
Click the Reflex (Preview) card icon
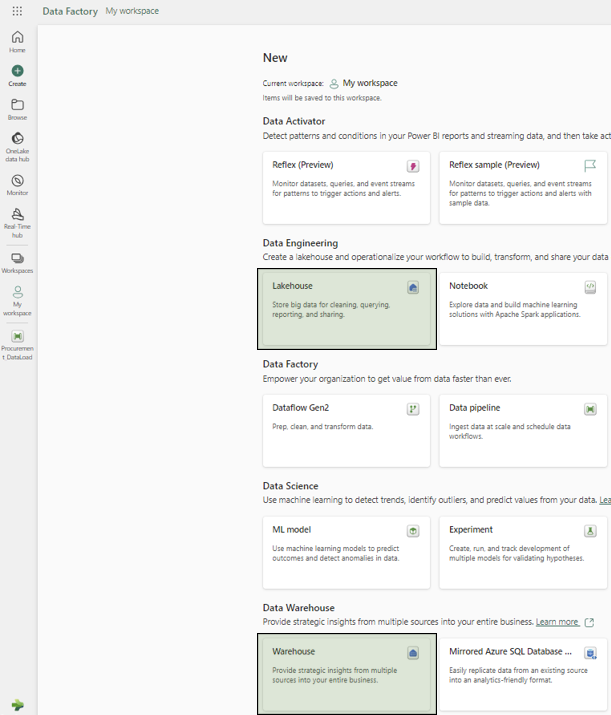coord(413,166)
